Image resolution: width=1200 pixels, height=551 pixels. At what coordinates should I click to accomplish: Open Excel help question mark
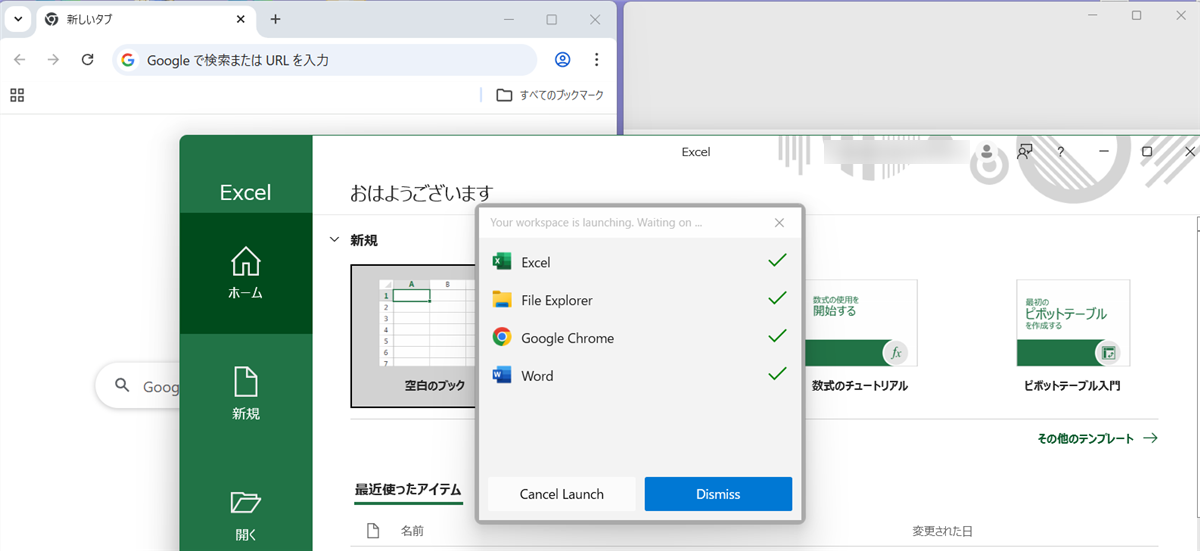pos(1060,152)
